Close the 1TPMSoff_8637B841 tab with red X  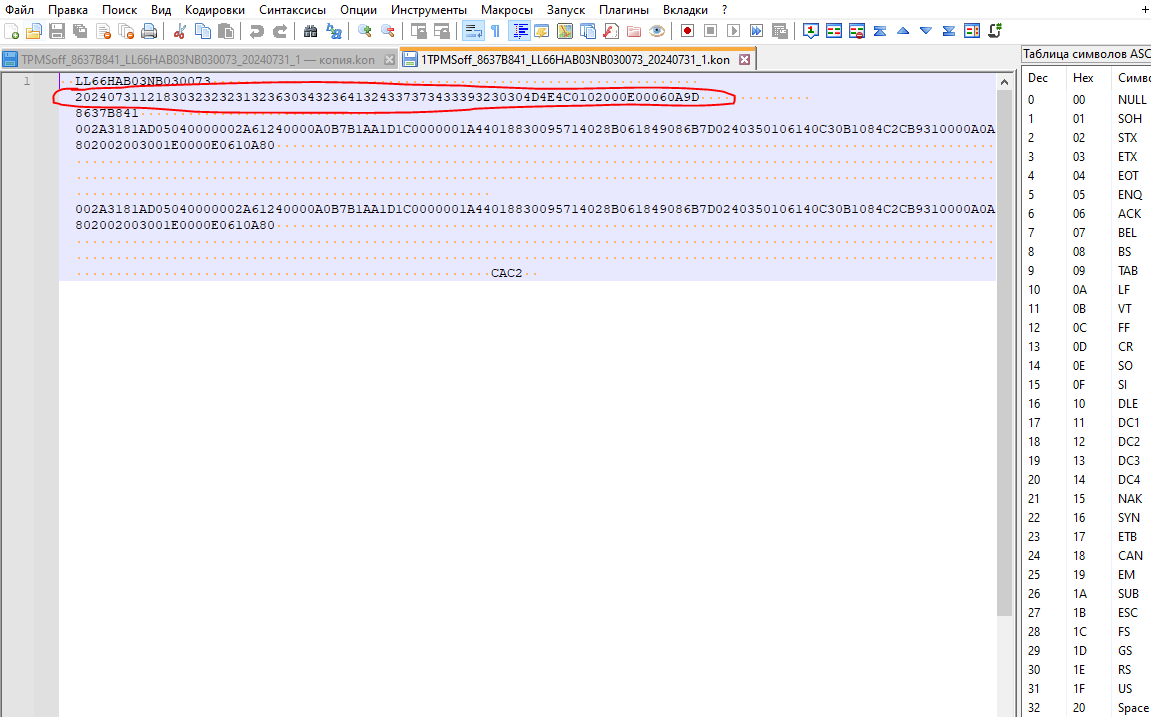pyautogui.click(x=744, y=59)
